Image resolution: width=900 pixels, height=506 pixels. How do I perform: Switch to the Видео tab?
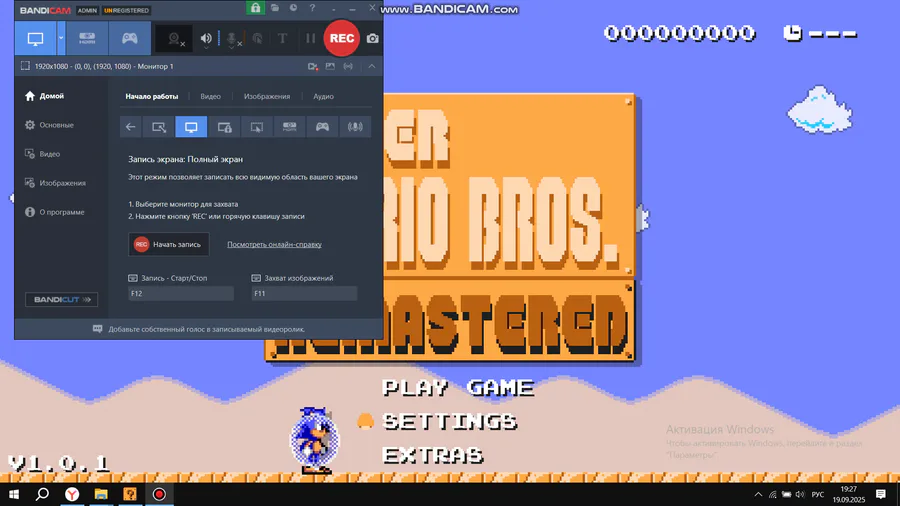(x=211, y=96)
